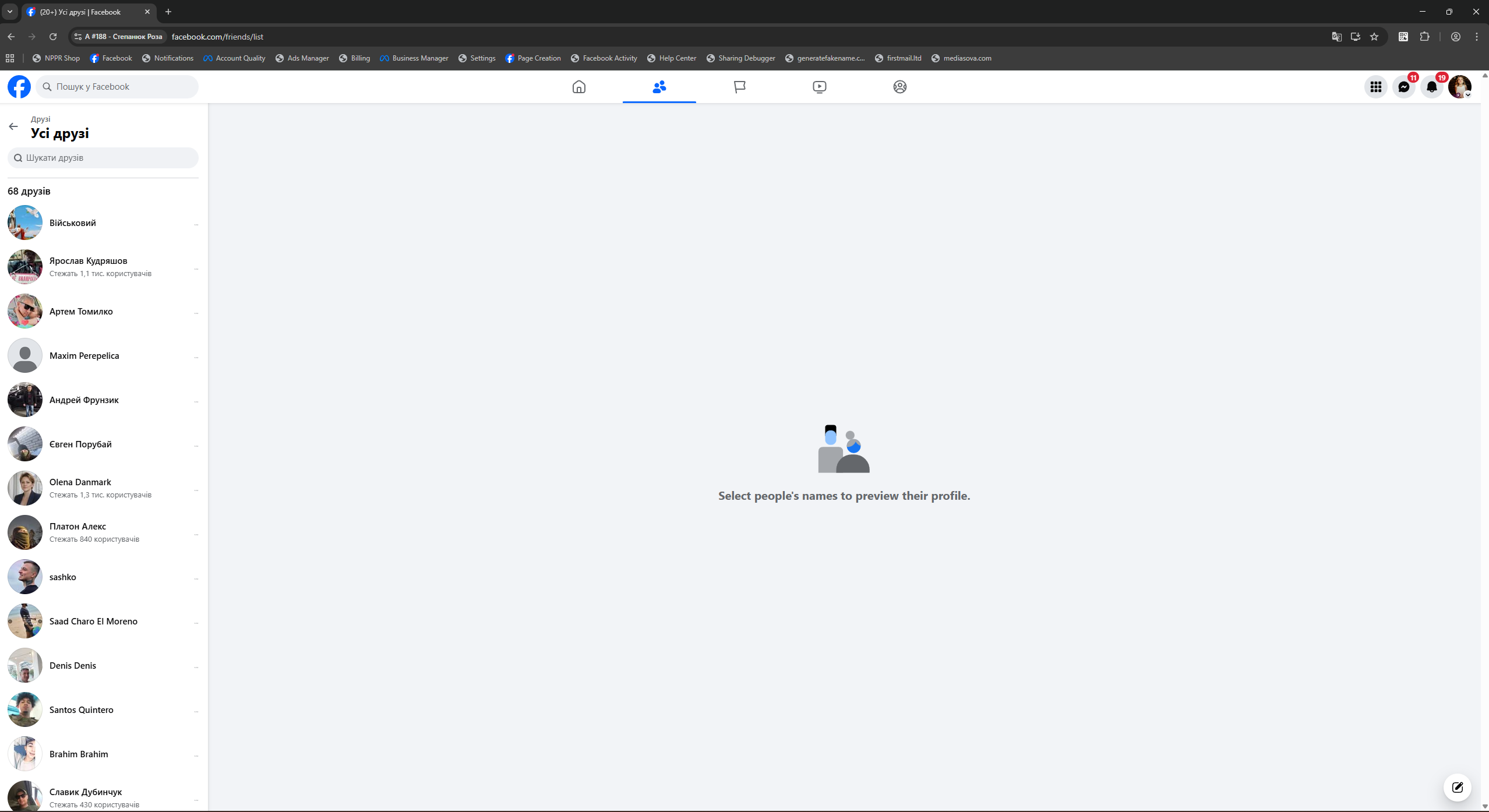1489x812 pixels.
Task: Click Артем Томилко's profile thumbnail
Action: click(x=25, y=311)
